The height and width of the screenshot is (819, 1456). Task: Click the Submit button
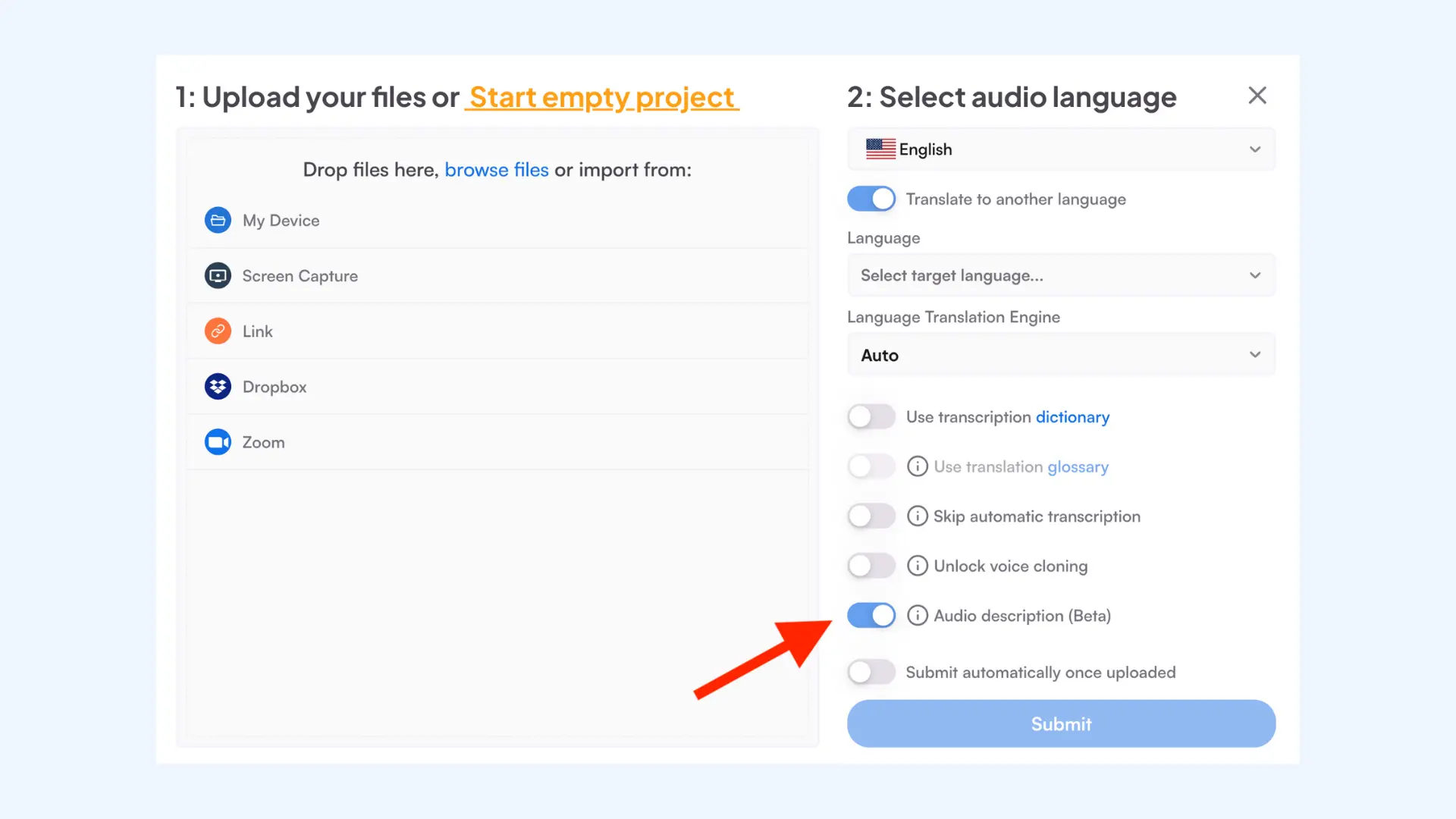pos(1060,723)
